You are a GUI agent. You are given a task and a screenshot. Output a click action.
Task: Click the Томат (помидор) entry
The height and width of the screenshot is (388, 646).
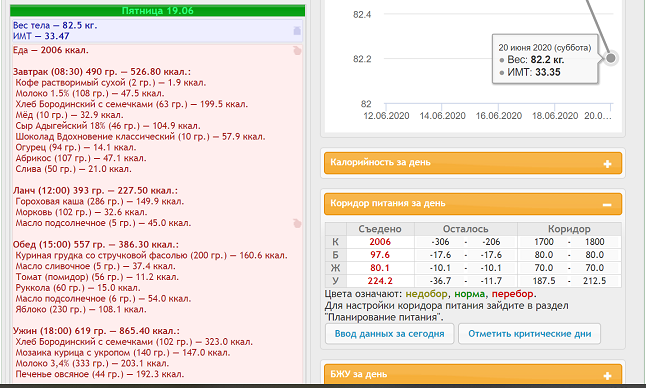click(x=97, y=277)
